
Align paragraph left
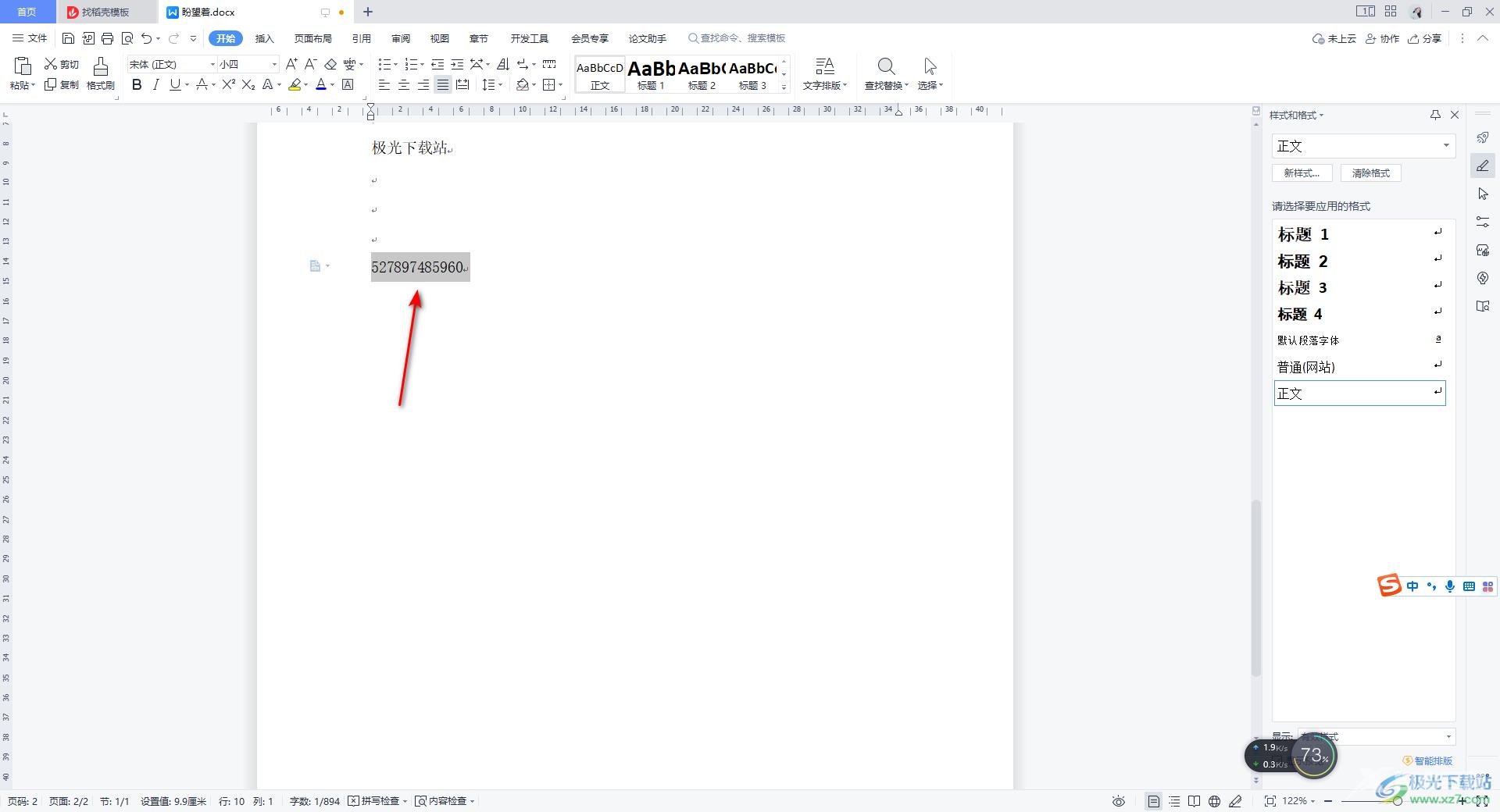tap(384, 84)
